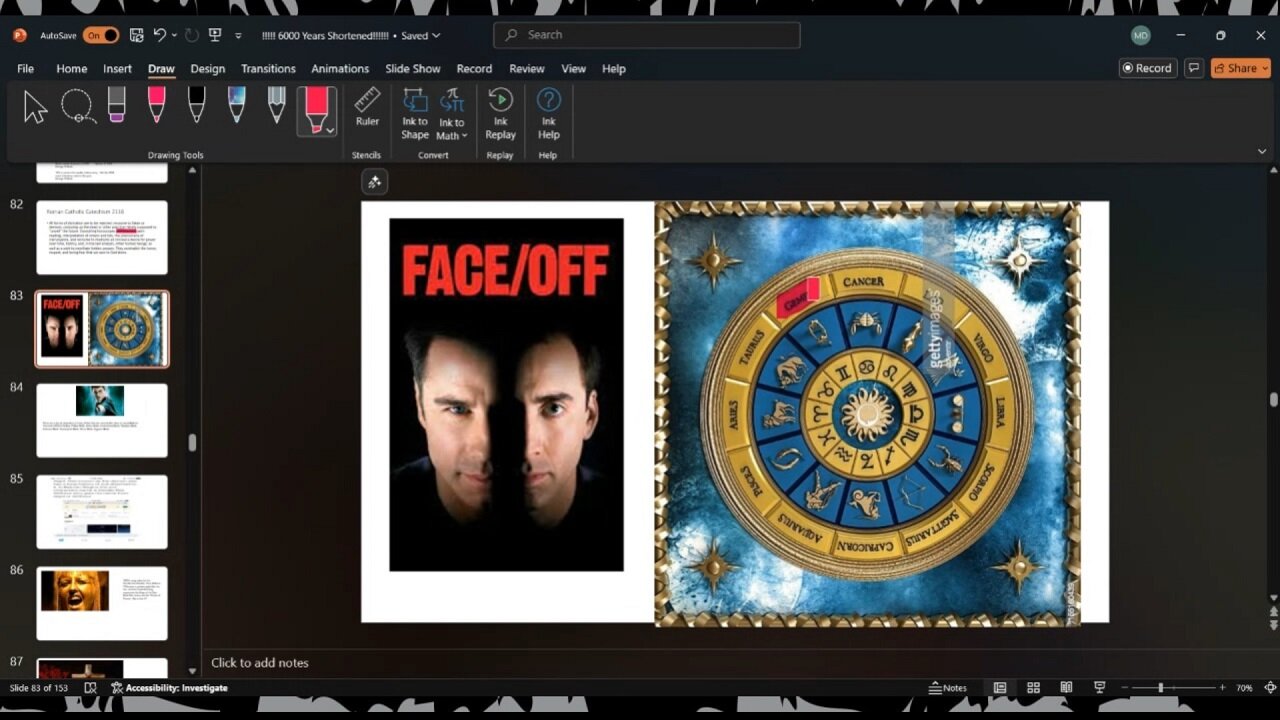1280x720 pixels.
Task: Click the Designer icon above the slide
Action: (374, 181)
